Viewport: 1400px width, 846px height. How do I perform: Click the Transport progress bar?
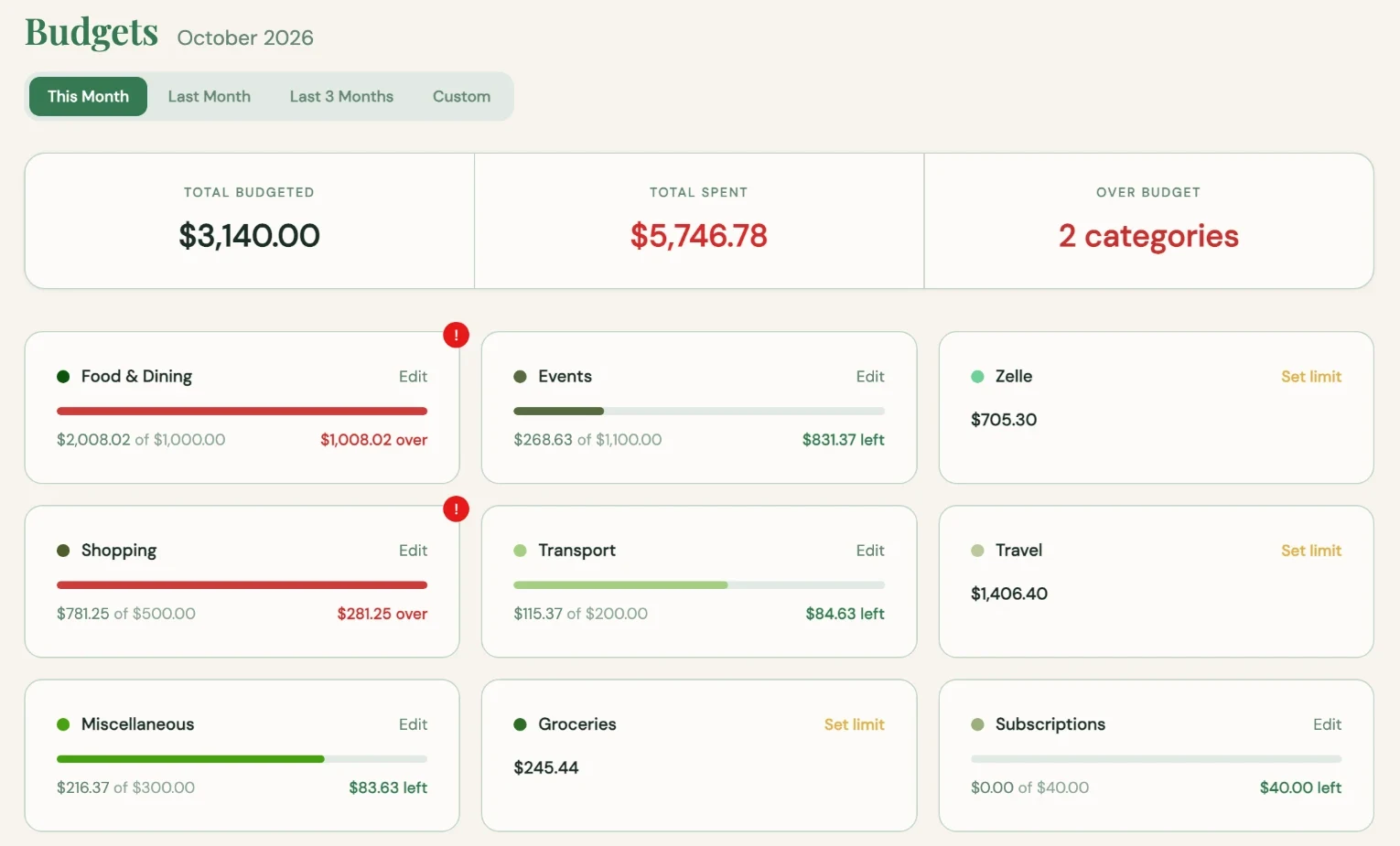(699, 584)
